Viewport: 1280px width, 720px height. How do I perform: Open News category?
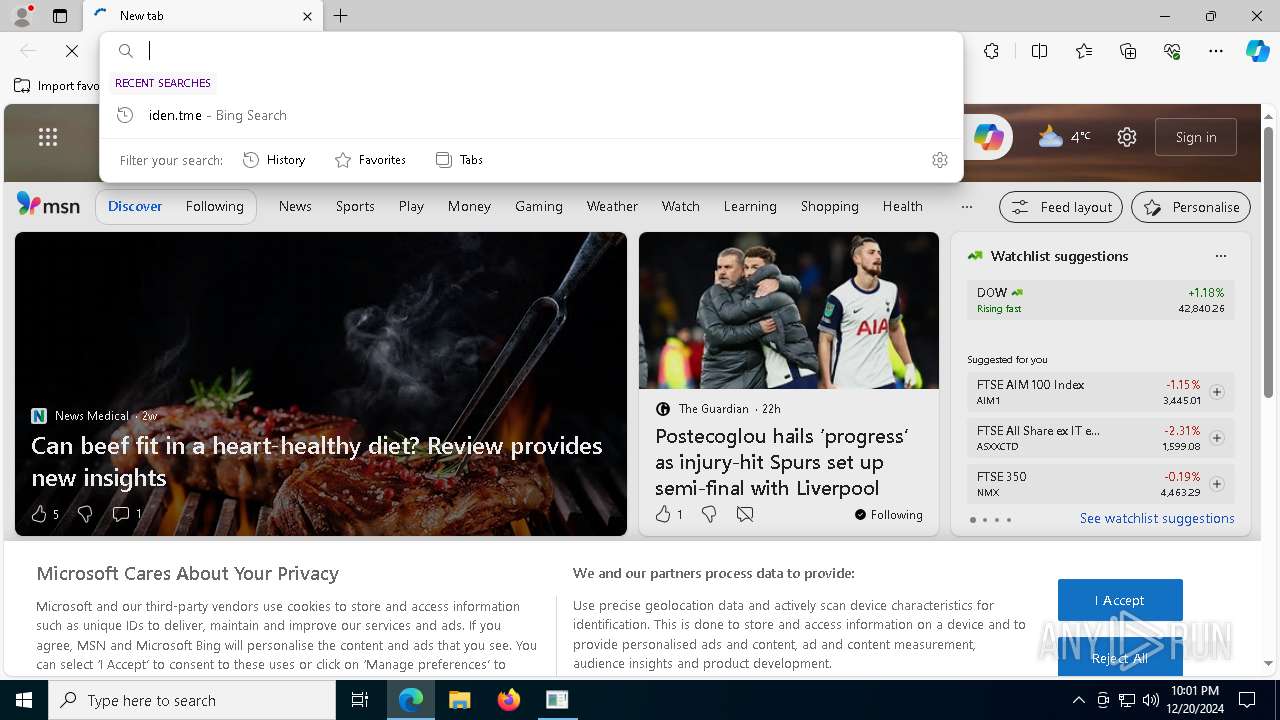click(295, 206)
